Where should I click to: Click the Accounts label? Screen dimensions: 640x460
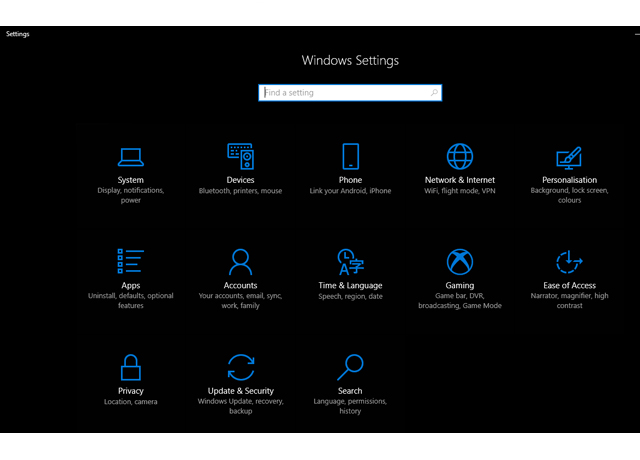click(x=240, y=285)
